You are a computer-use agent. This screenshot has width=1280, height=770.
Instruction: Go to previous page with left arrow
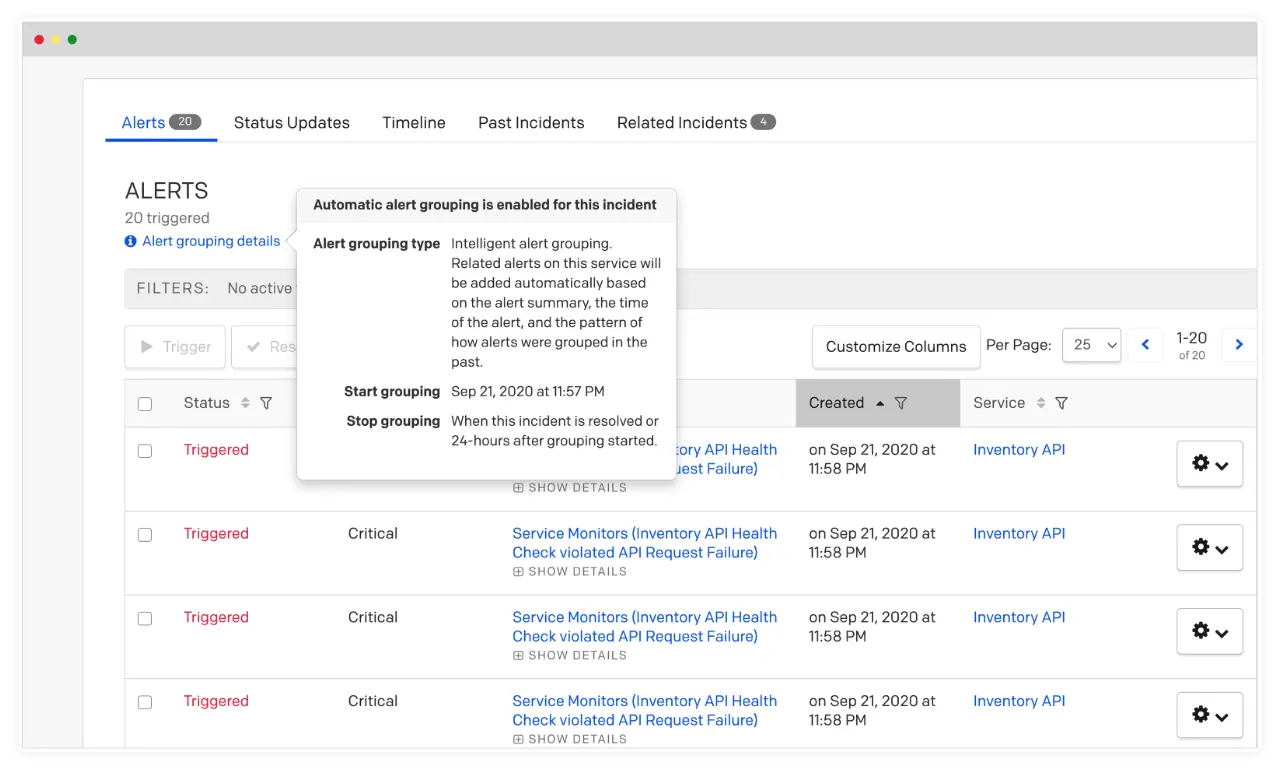click(1145, 345)
